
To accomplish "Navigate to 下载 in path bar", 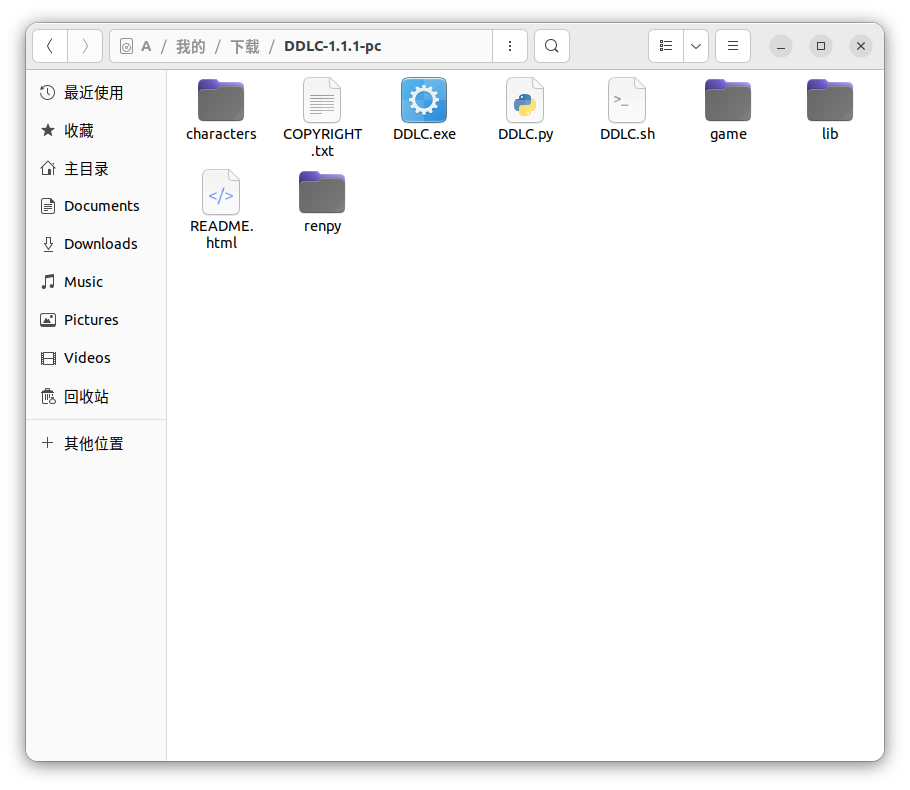I will point(244,46).
